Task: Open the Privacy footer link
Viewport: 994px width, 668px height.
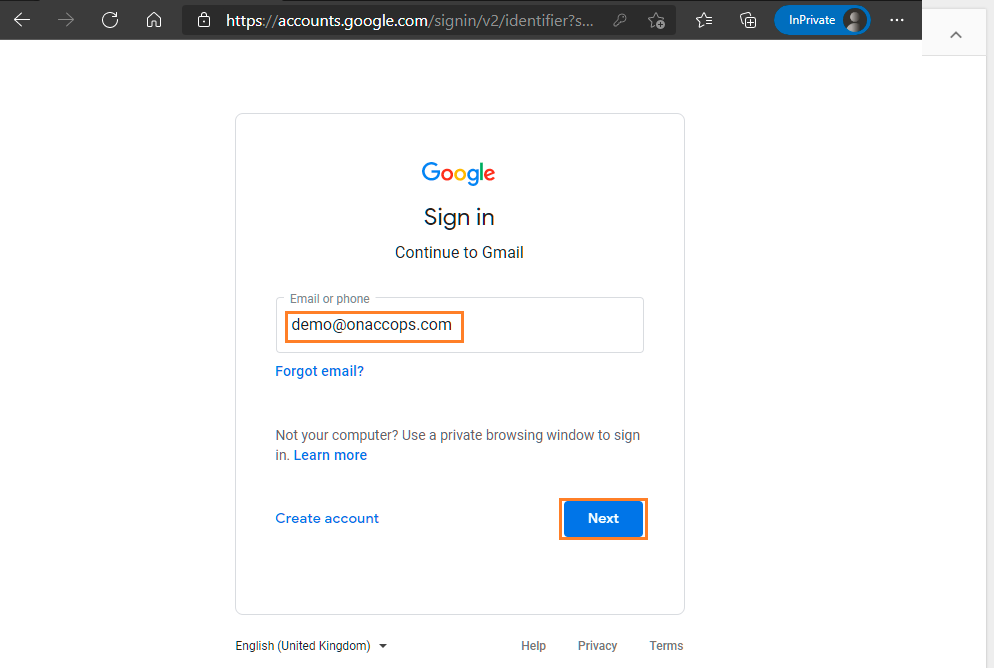Action: click(x=597, y=646)
